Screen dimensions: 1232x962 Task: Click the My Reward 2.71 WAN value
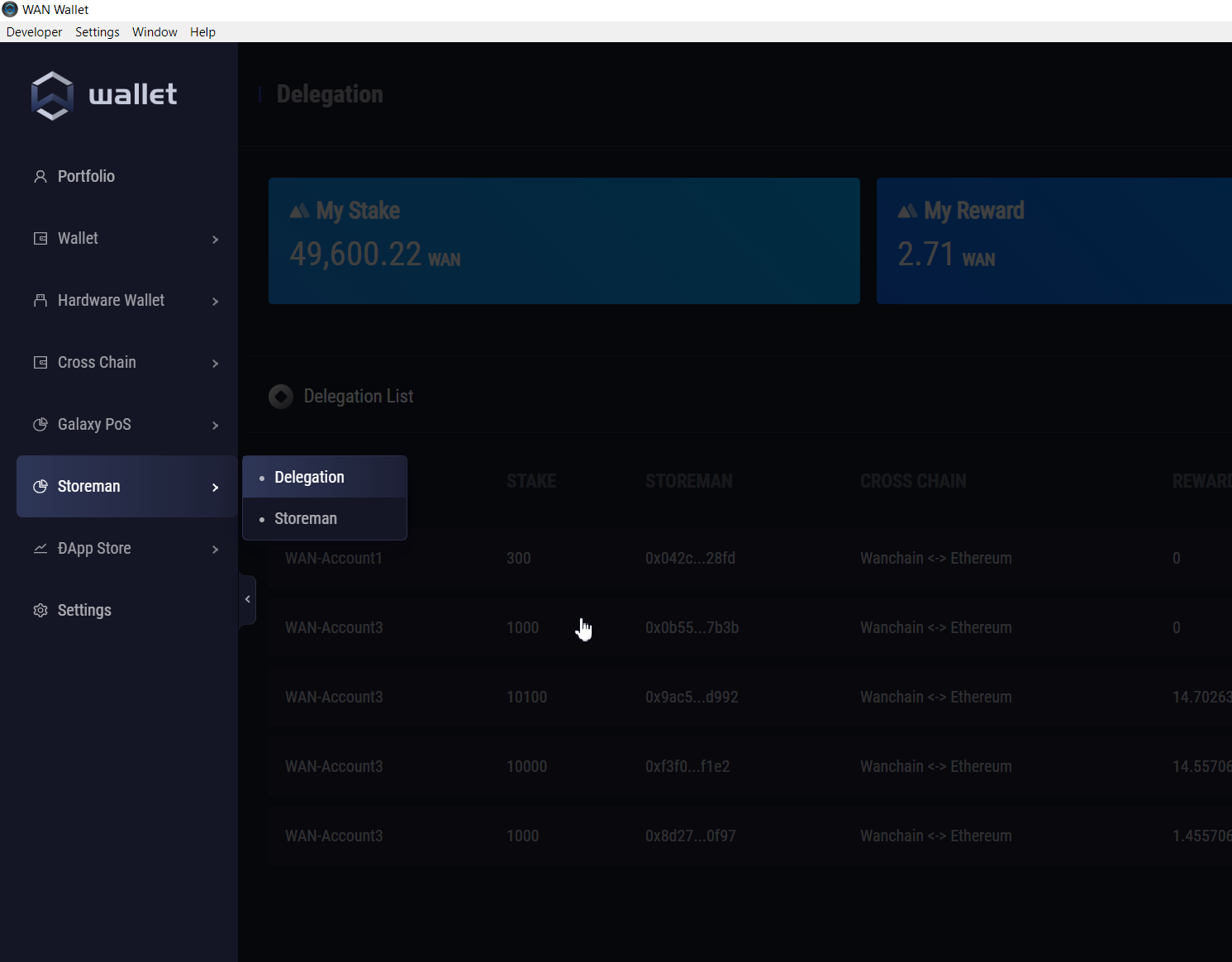click(946, 255)
